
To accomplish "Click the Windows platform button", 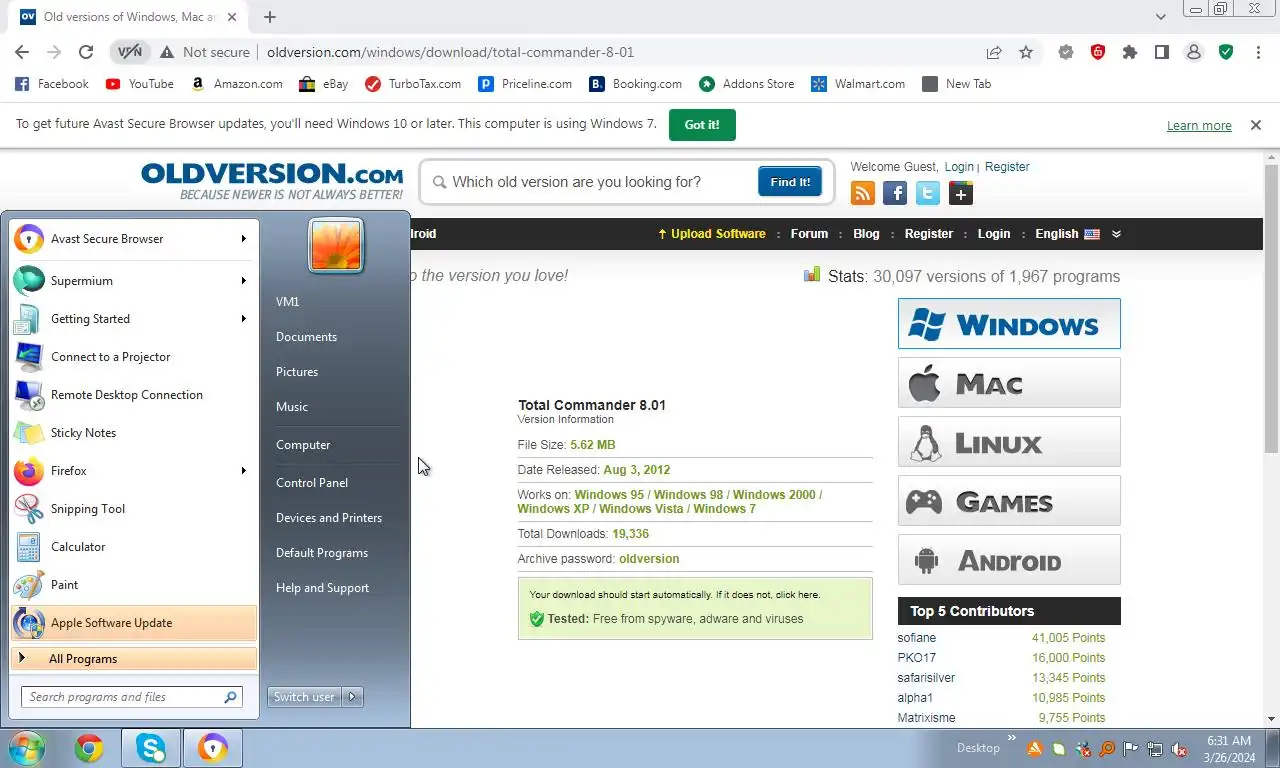I will tap(1009, 324).
